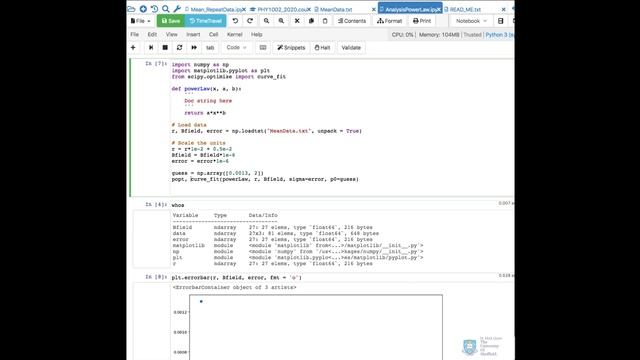
Task: Zoom out the notebook view
Action: pyautogui.click(x=266, y=21)
